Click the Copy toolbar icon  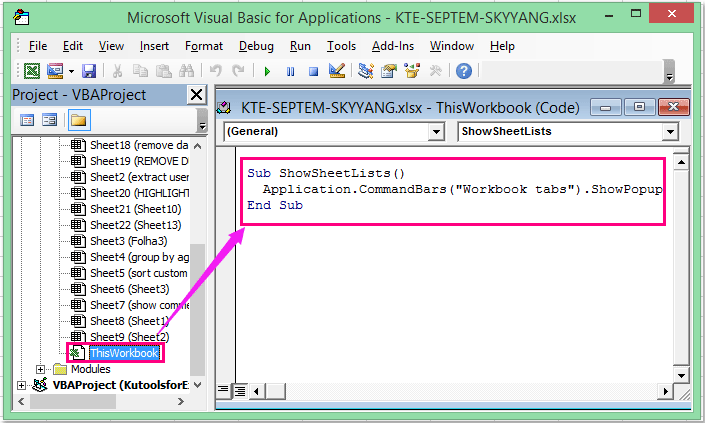tap(140, 71)
